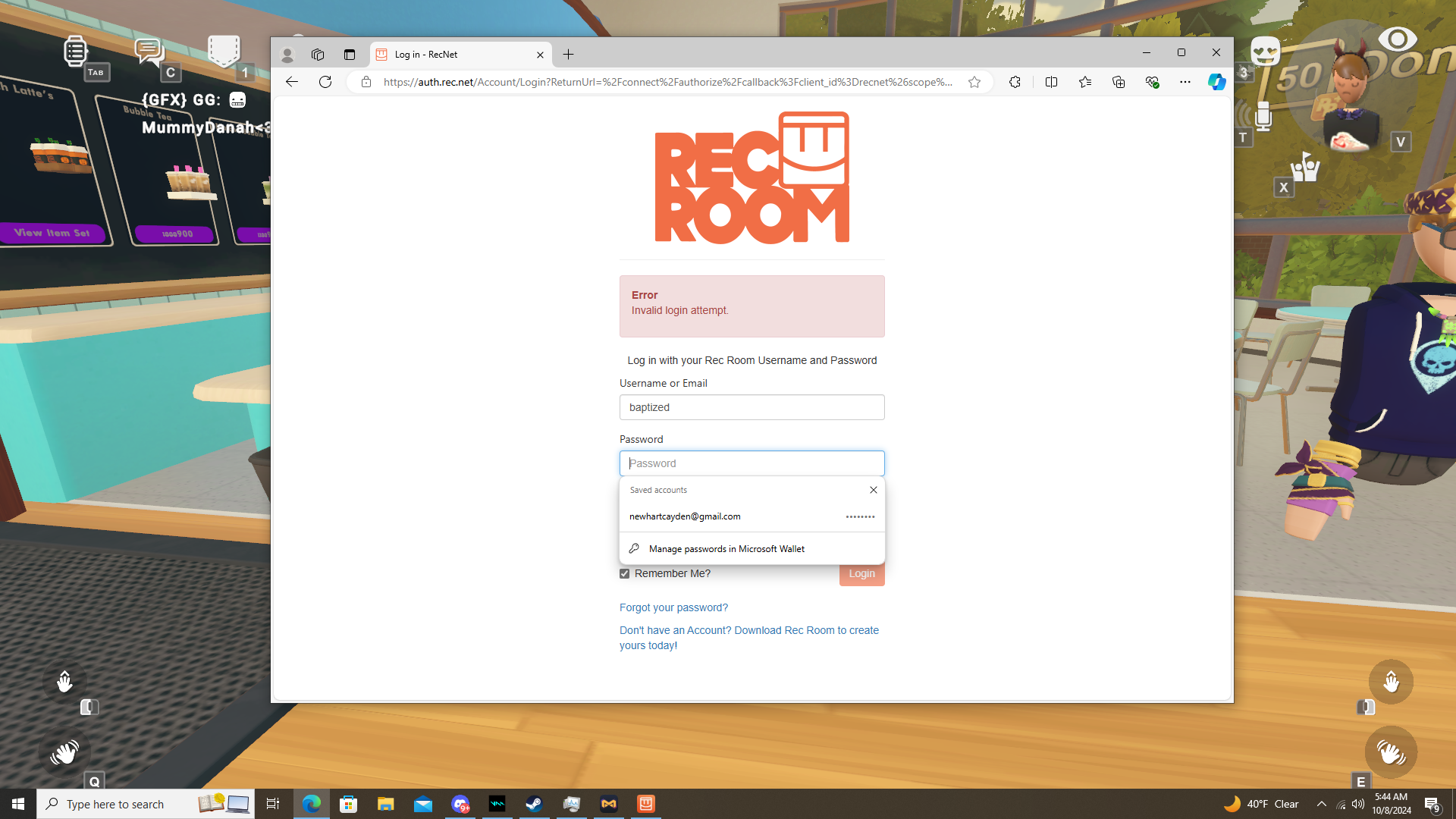Toggle the in-game microphone mute icon
Screen dimensions: 1456x819
tap(1263, 116)
